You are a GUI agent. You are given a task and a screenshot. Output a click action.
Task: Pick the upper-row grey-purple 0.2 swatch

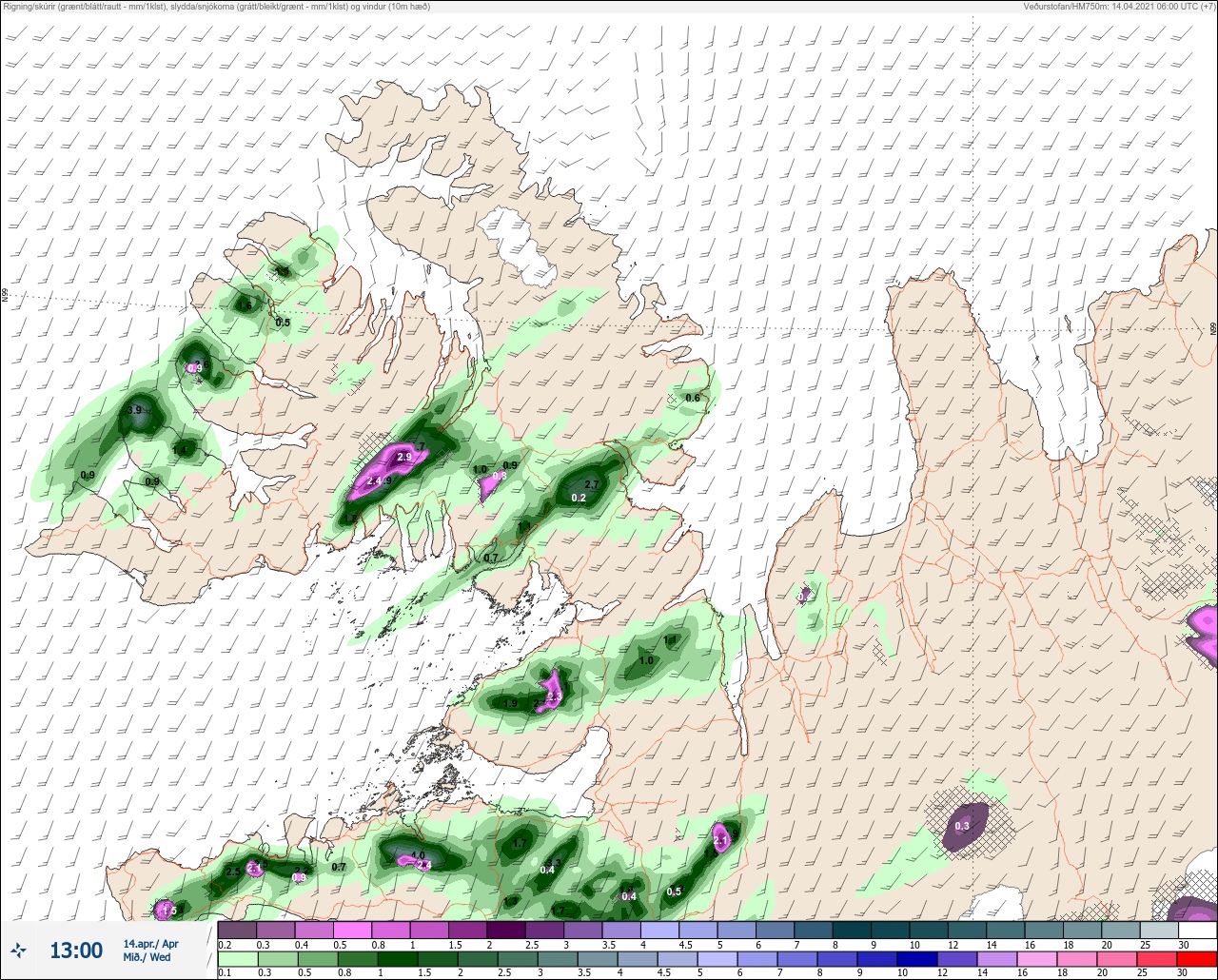[x=237, y=930]
